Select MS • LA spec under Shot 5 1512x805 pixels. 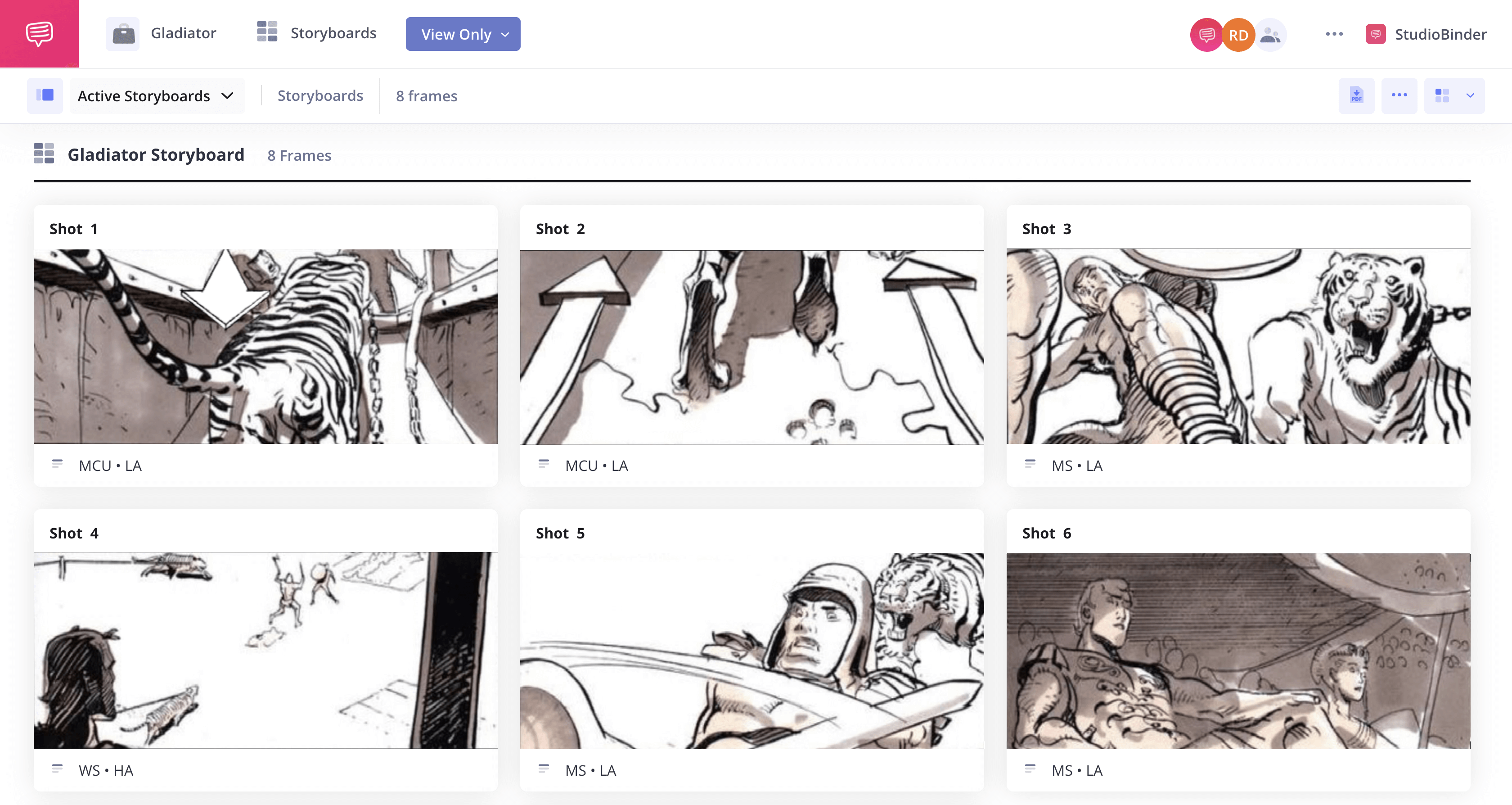tap(590, 770)
